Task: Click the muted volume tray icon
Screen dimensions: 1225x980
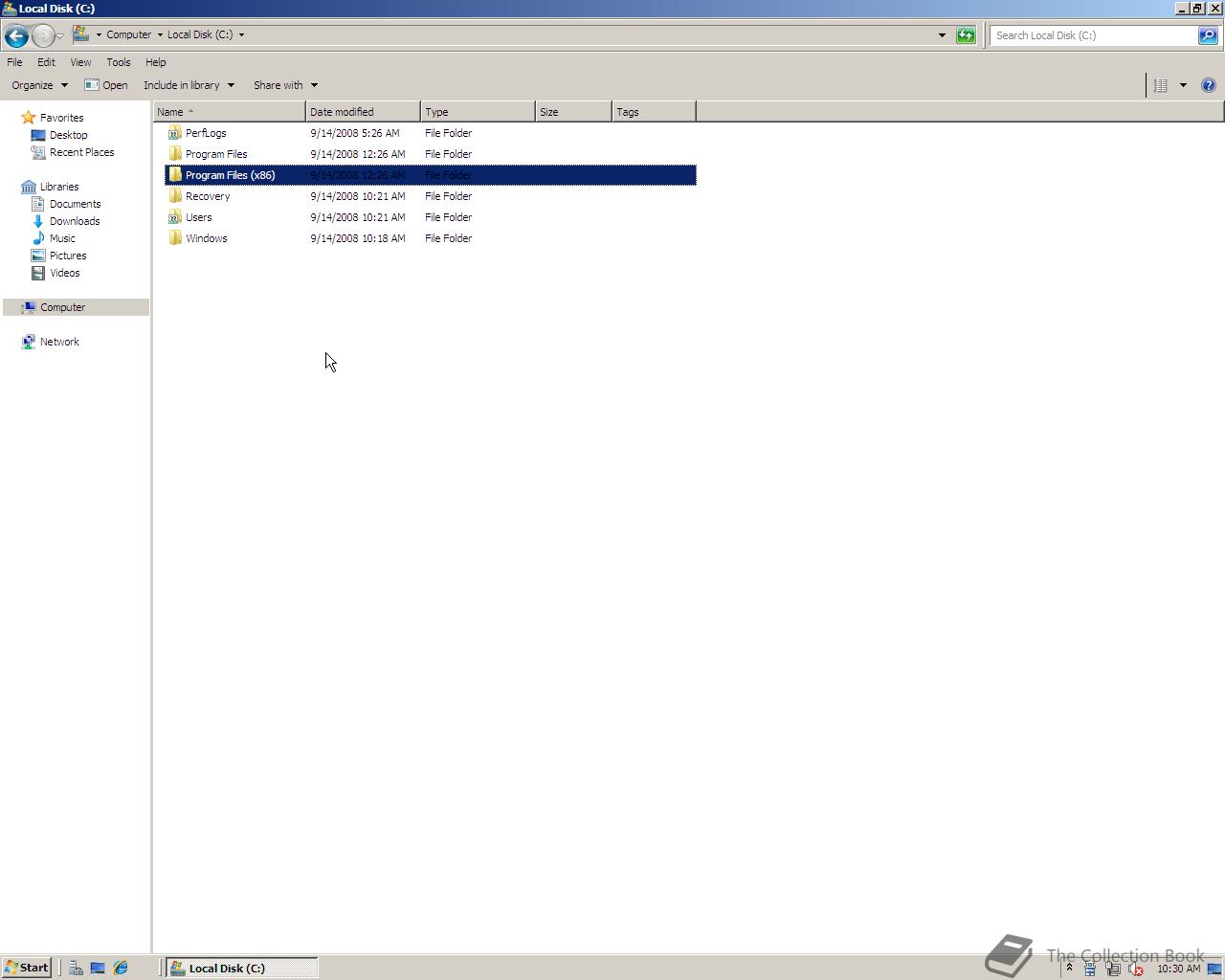Action: (x=1136, y=969)
